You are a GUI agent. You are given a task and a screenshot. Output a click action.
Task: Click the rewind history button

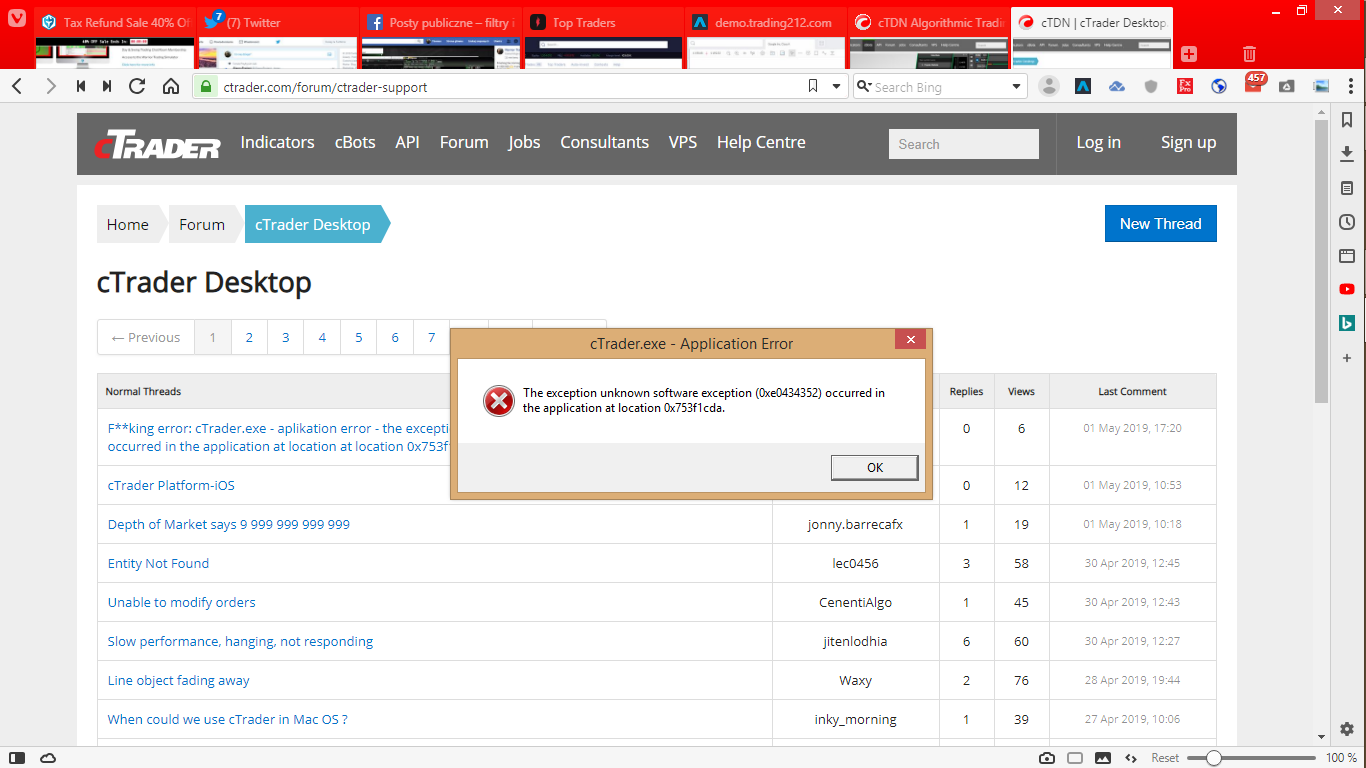coord(81,87)
